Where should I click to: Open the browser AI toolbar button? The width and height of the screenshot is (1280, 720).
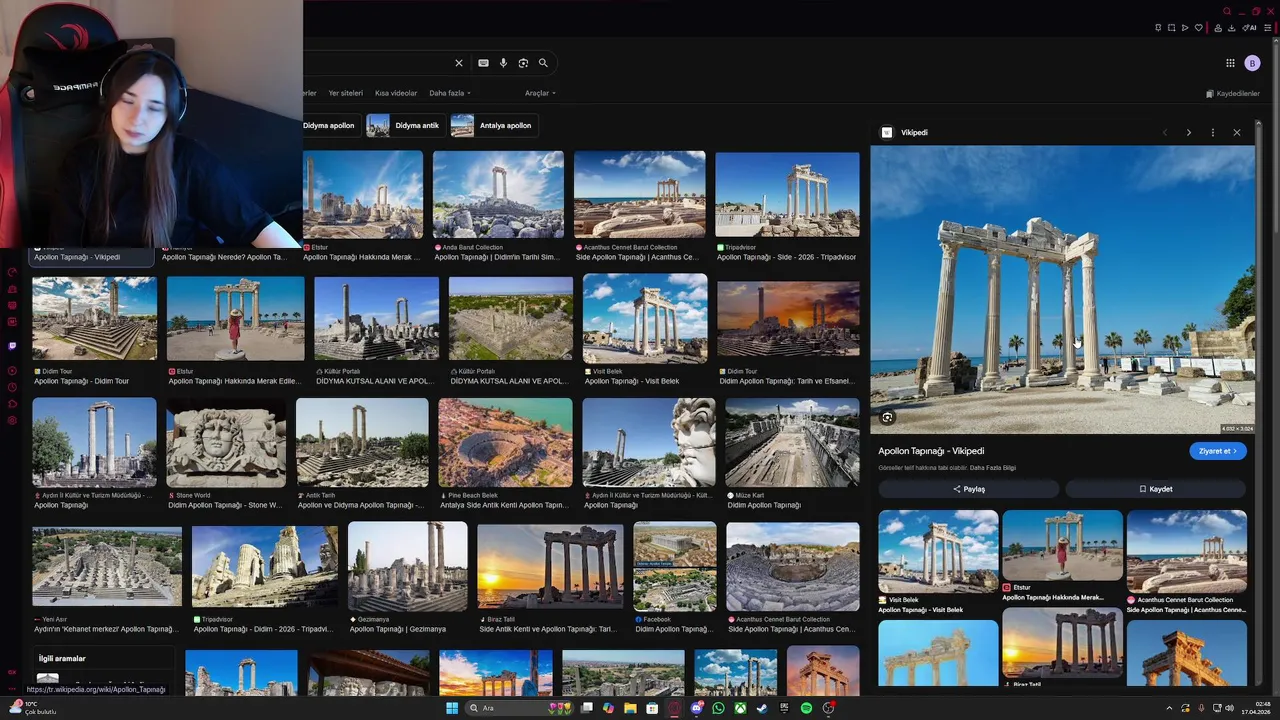tap(1248, 28)
